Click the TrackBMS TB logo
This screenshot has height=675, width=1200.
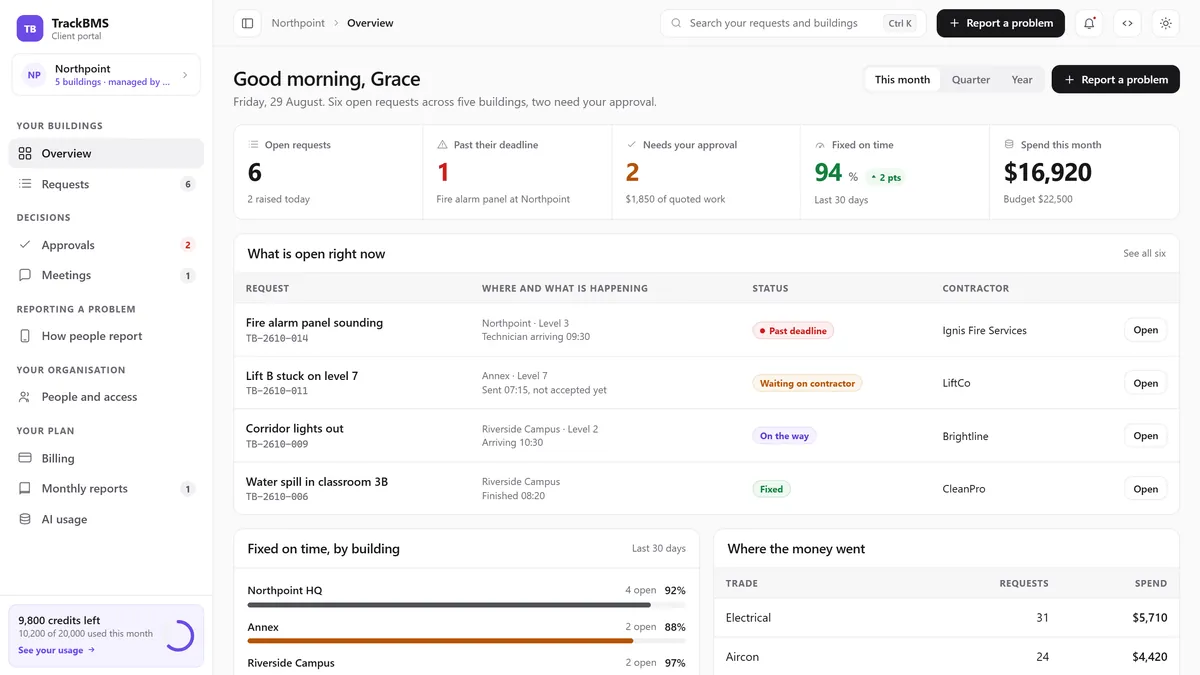pos(30,28)
